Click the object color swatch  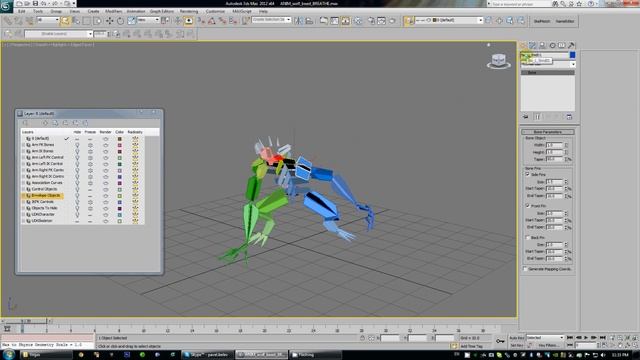[x=572, y=55]
